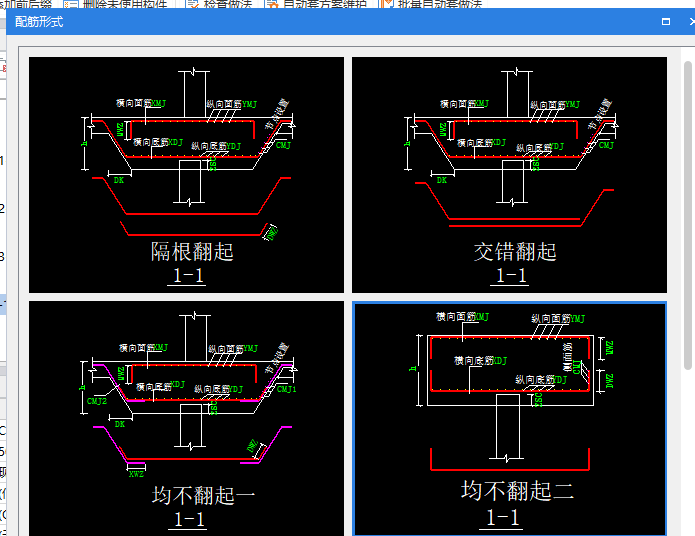695x536 pixels.
Task: Open 检查做法 in the background toolbar
Action: coord(220,4)
